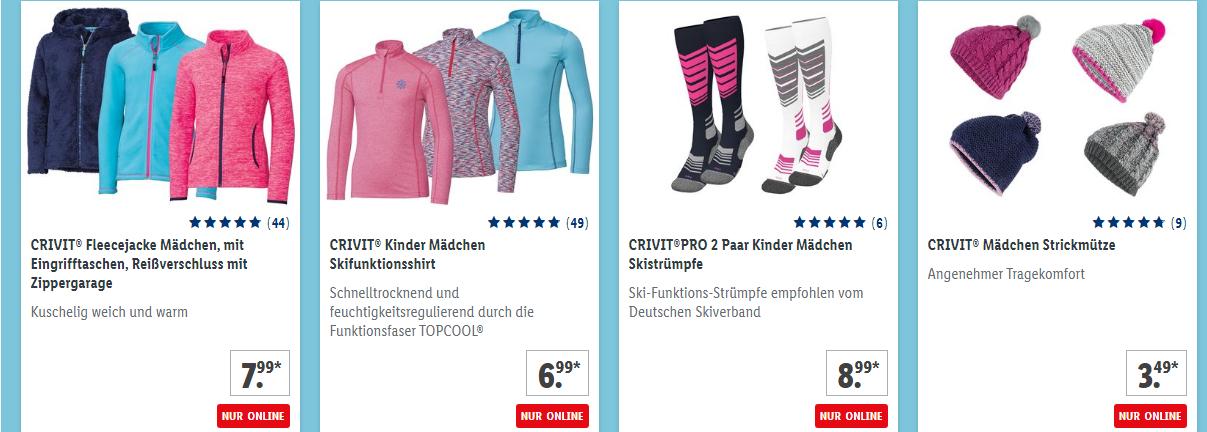This screenshot has height=432, width=1207.
Task: Open the 44 reviews count for Fleecejacke
Action: coord(278,223)
